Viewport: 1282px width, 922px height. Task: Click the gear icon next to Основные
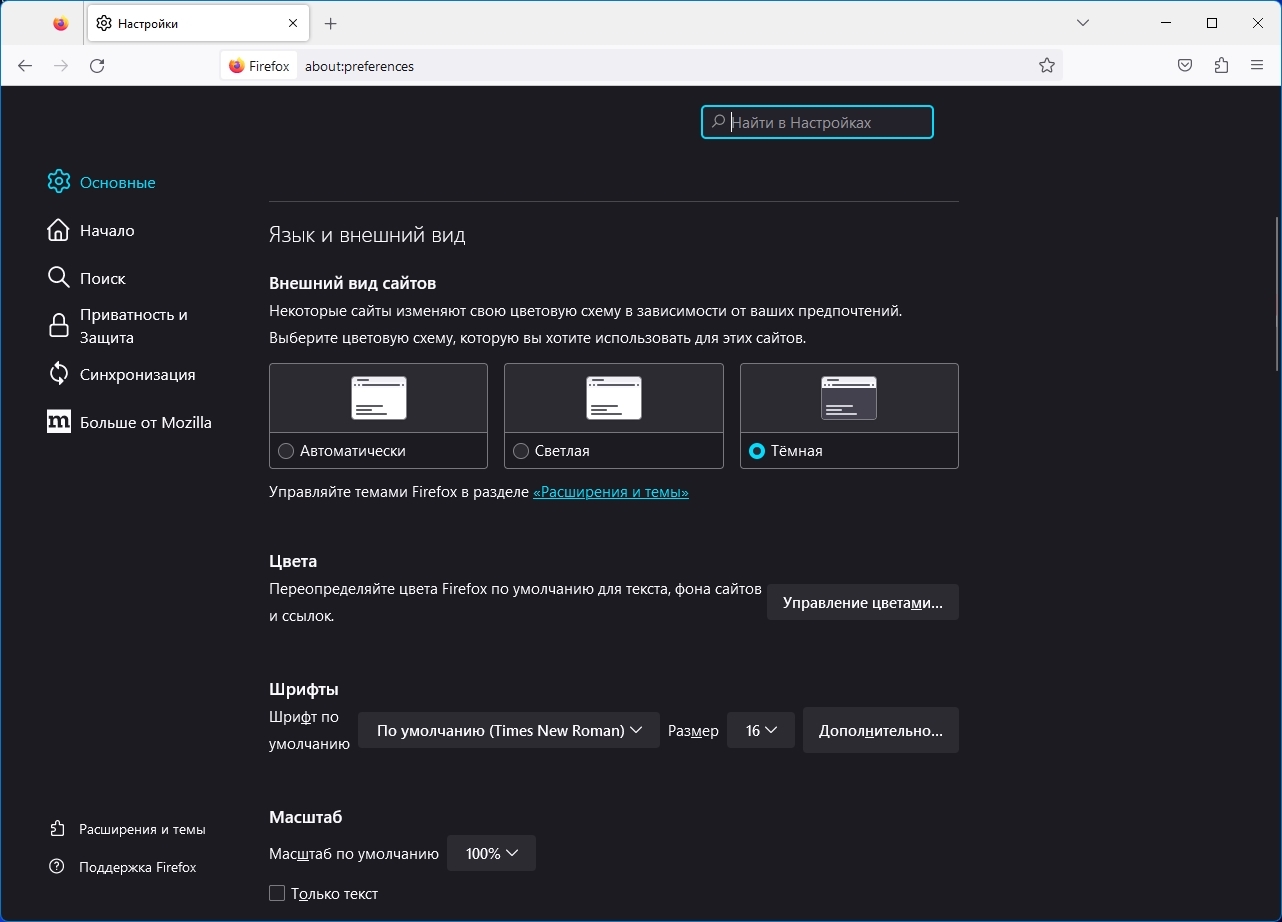[x=59, y=182]
